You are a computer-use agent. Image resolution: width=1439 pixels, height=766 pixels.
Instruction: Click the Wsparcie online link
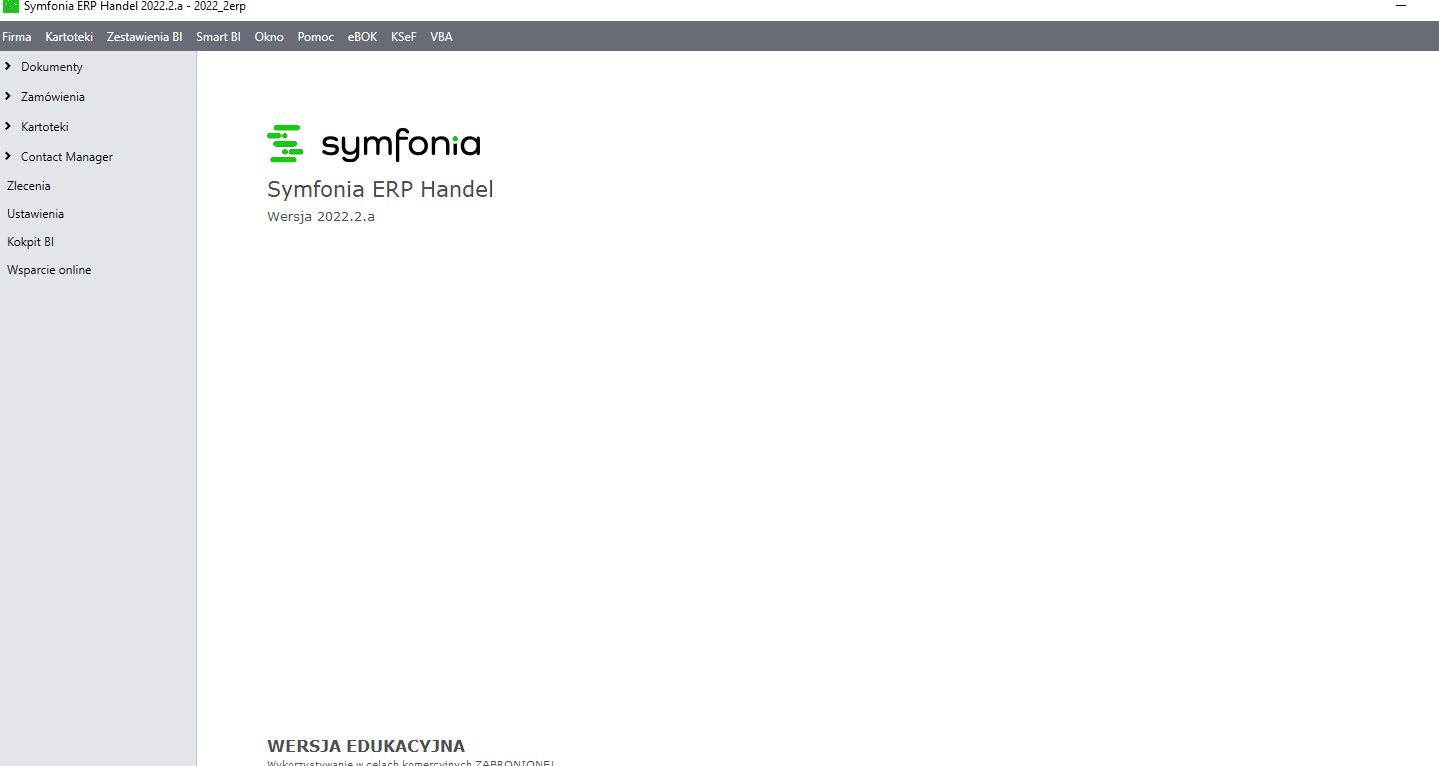tap(49, 270)
